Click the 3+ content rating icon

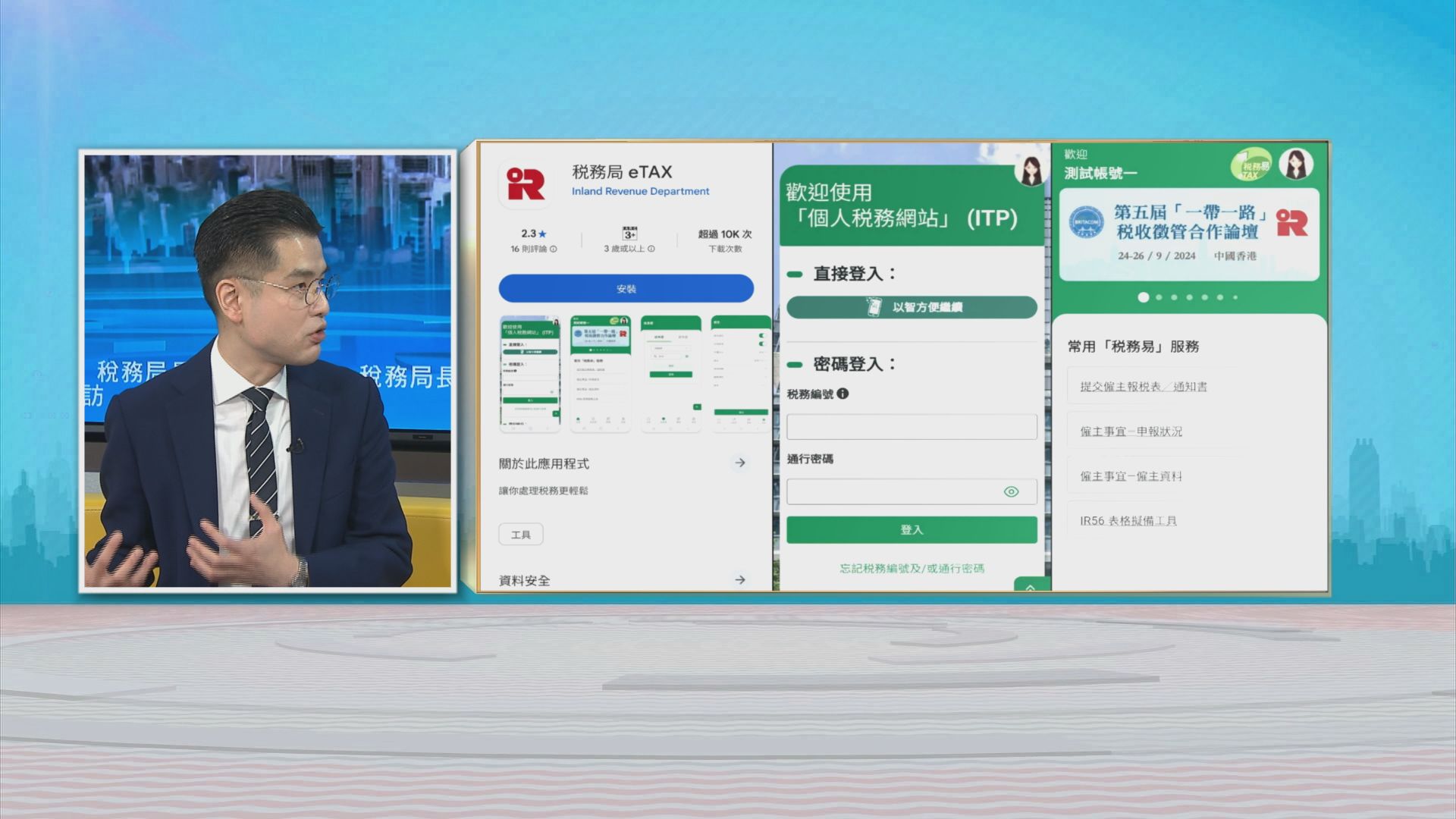coord(629,234)
